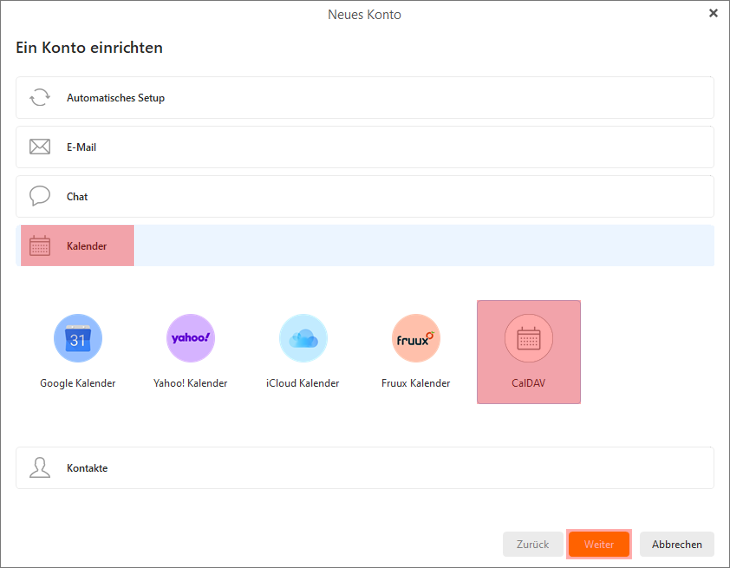Viewport: 730px width, 568px height.
Task: Expand the Automatisches Setup section
Action: pos(365,98)
